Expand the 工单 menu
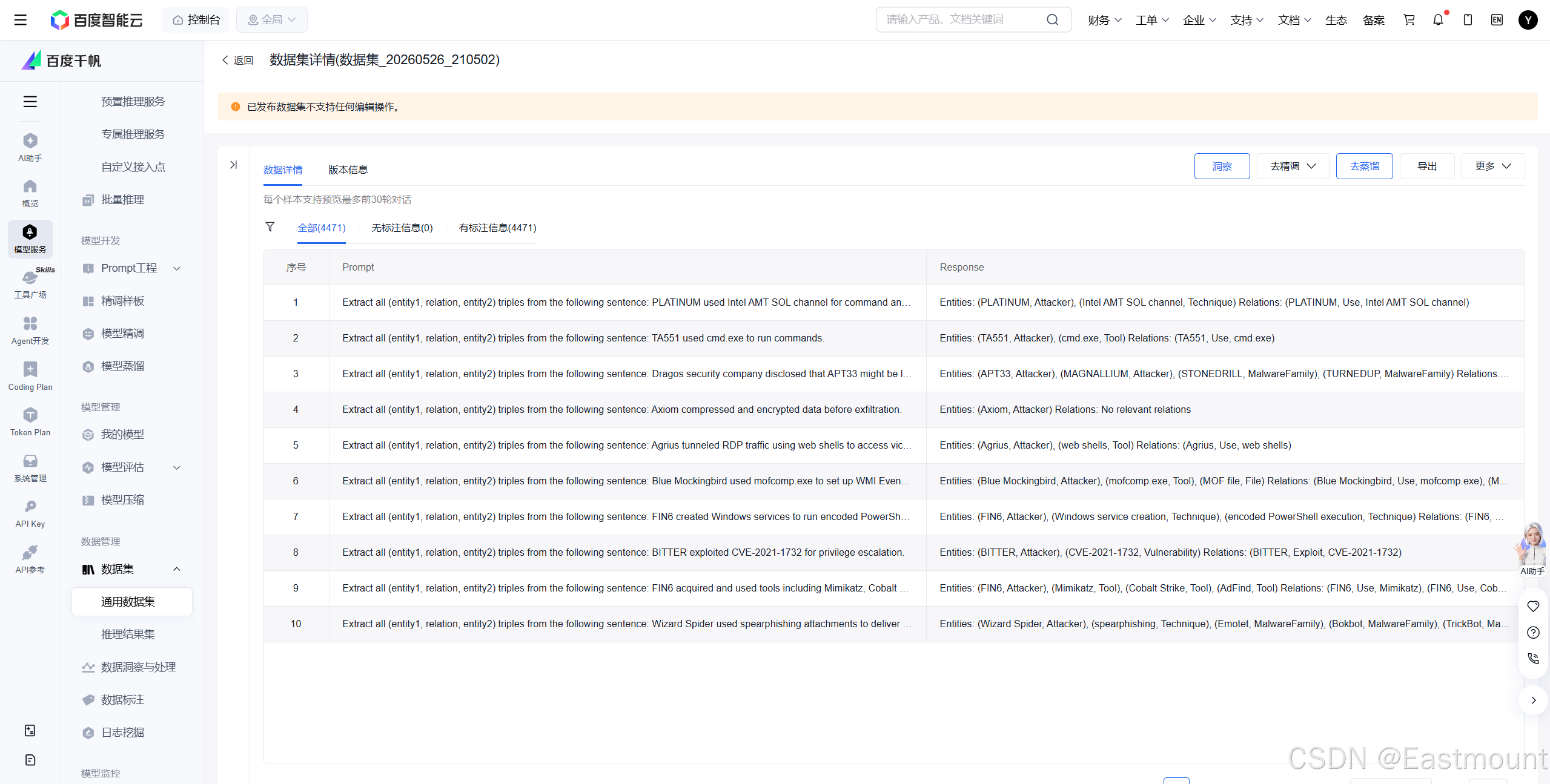 tap(1152, 20)
